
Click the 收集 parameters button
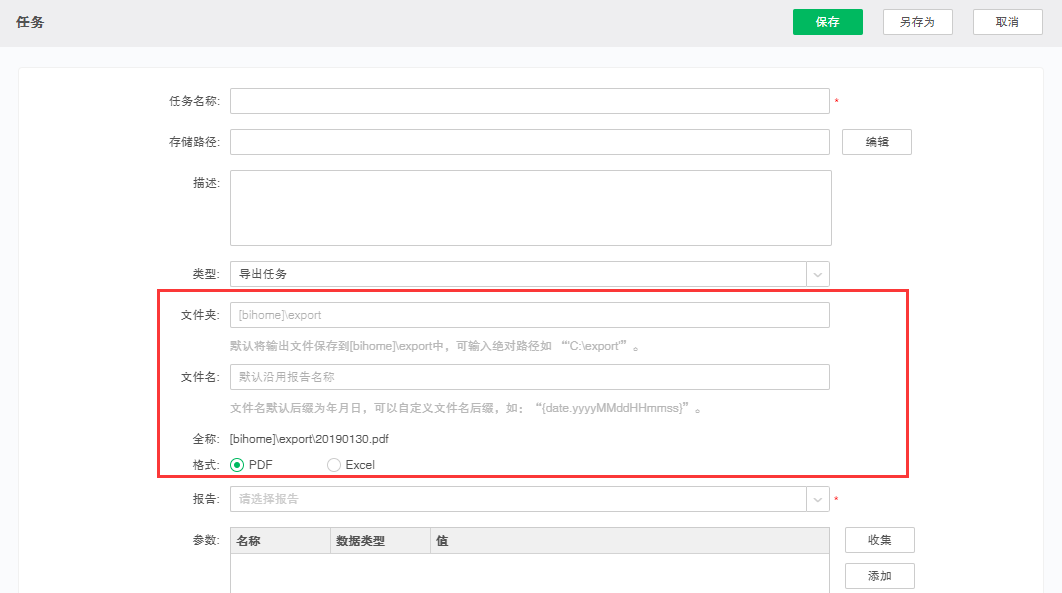coord(879,540)
